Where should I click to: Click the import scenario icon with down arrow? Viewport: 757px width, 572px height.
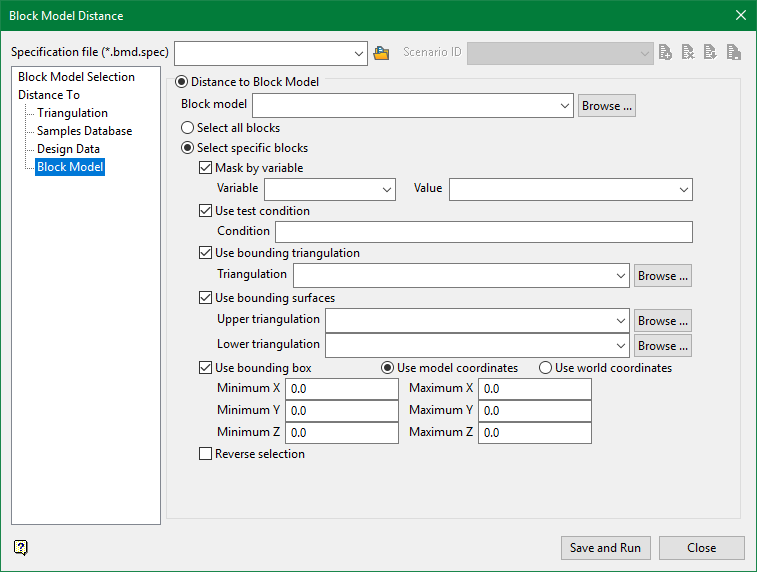click(711, 53)
